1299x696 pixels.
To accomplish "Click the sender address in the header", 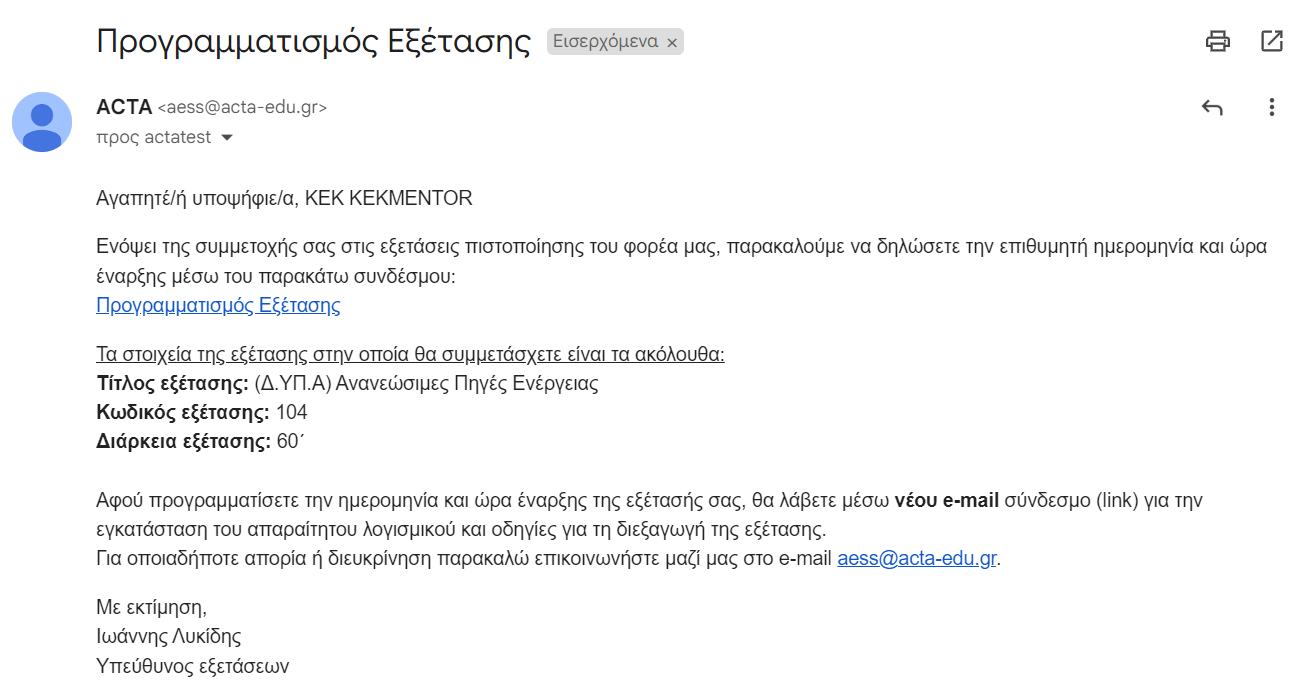I will pos(242,107).
